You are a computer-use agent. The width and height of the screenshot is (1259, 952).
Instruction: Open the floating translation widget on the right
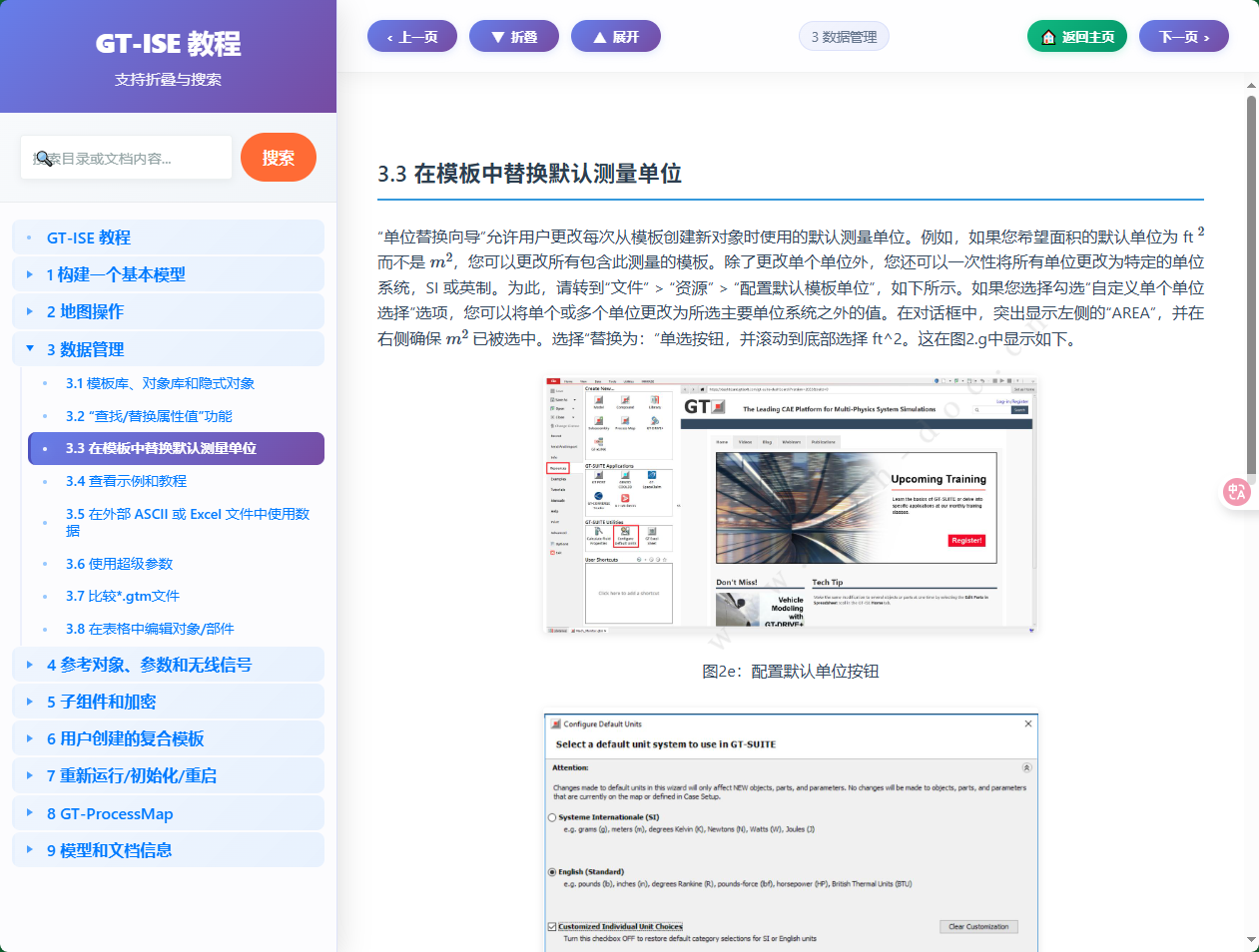(1236, 491)
